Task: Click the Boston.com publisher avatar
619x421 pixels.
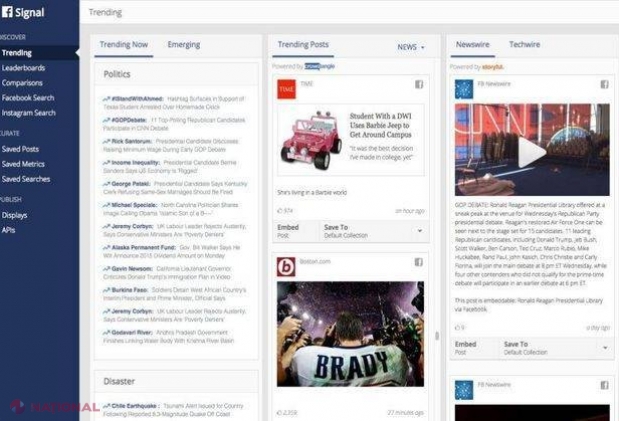Action: (x=286, y=267)
